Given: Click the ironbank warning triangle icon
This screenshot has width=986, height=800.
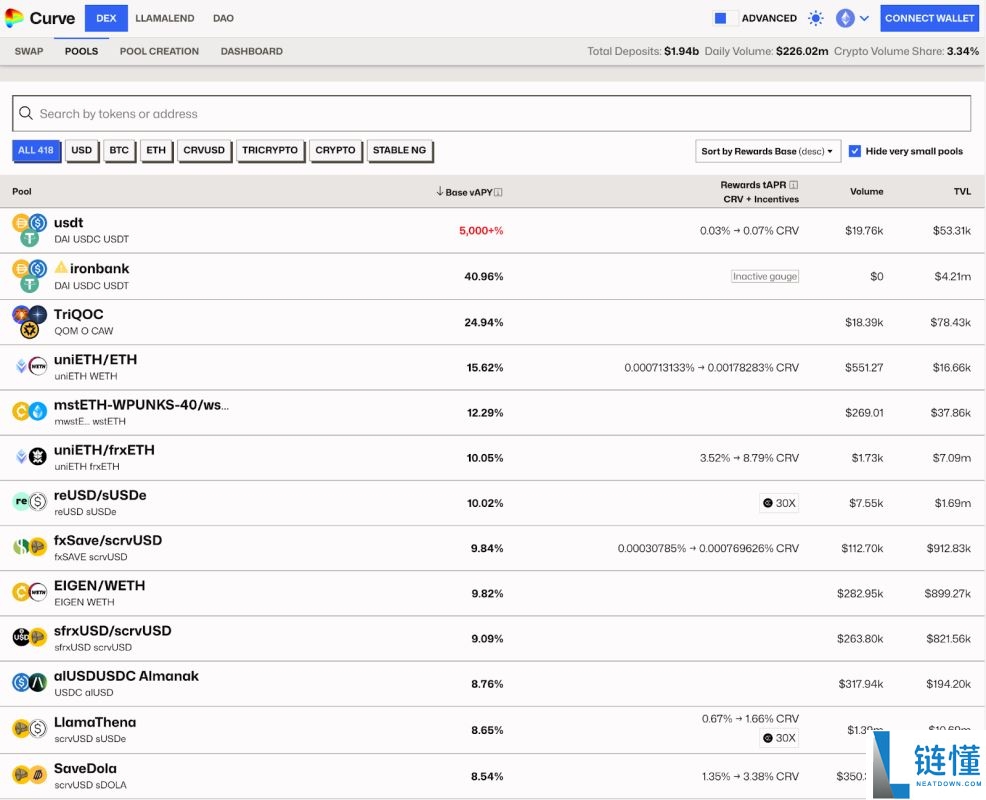Looking at the screenshot, I should [61, 267].
